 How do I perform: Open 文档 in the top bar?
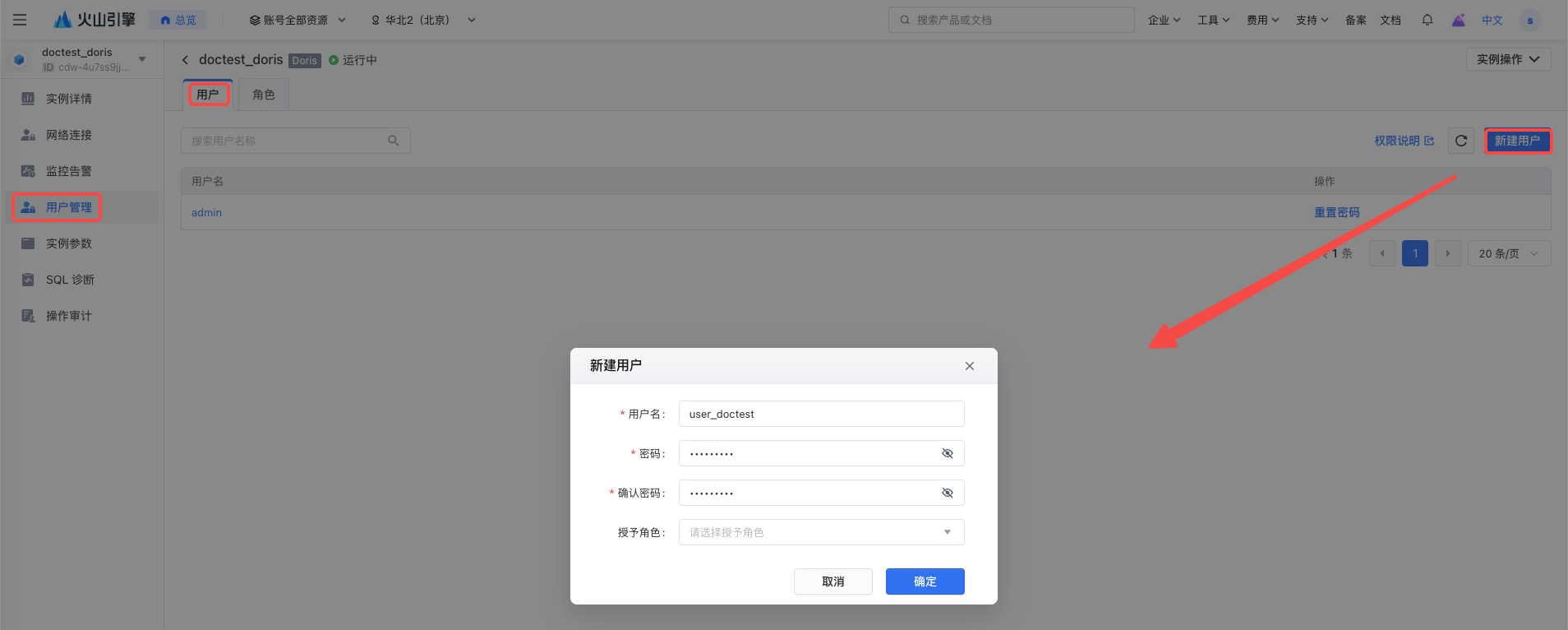click(x=1390, y=20)
